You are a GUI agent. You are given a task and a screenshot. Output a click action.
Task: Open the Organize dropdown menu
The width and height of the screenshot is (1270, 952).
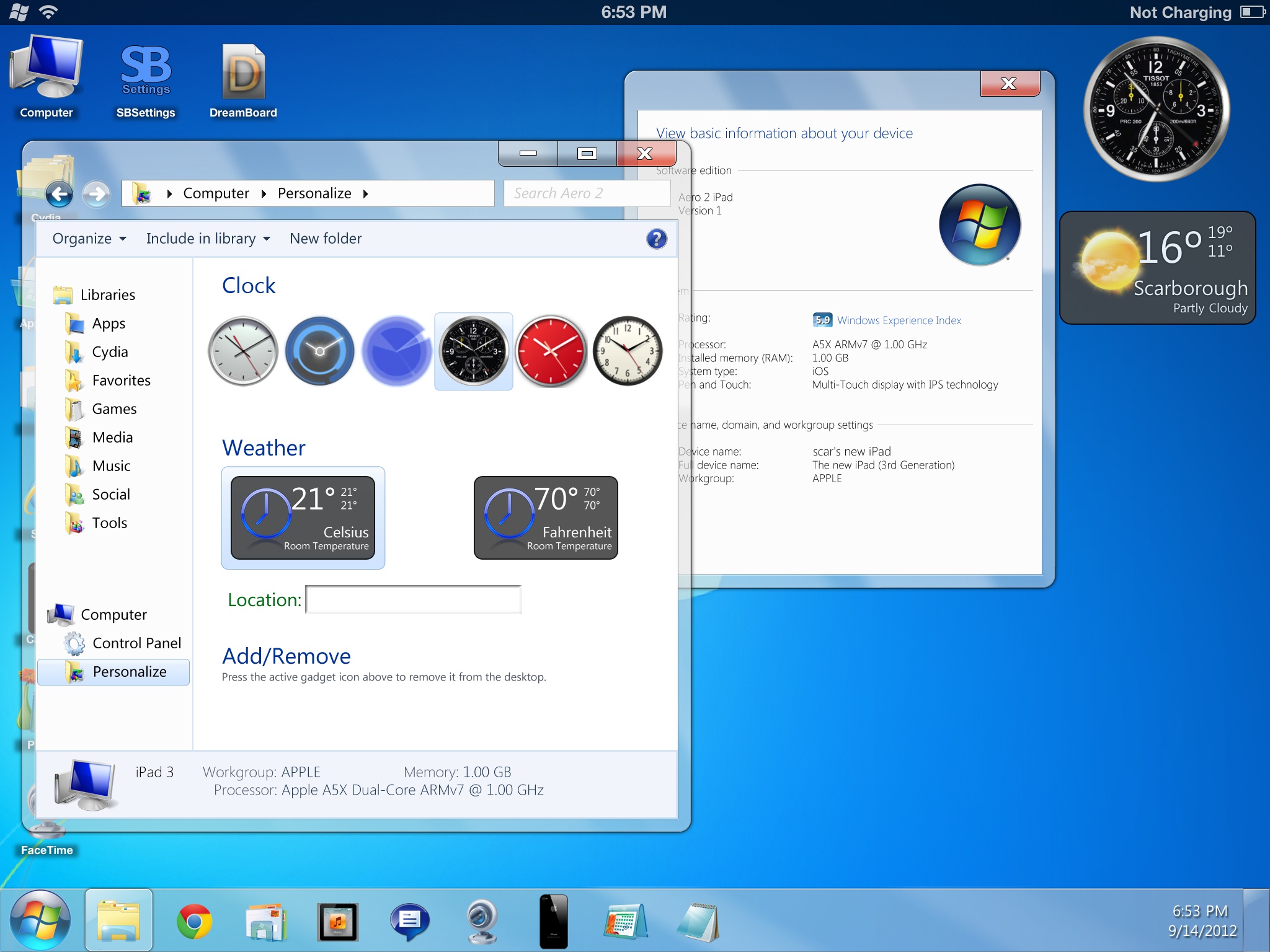click(89, 239)
